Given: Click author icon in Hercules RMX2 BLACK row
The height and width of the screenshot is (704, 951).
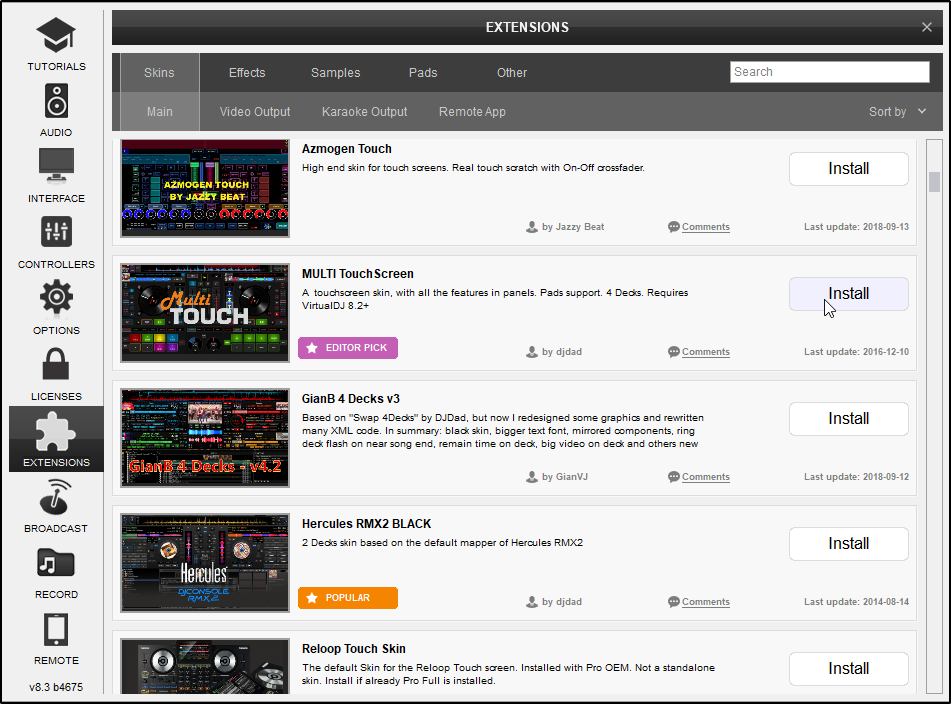Looking at the screenshot, I should (x=532, y=602).
